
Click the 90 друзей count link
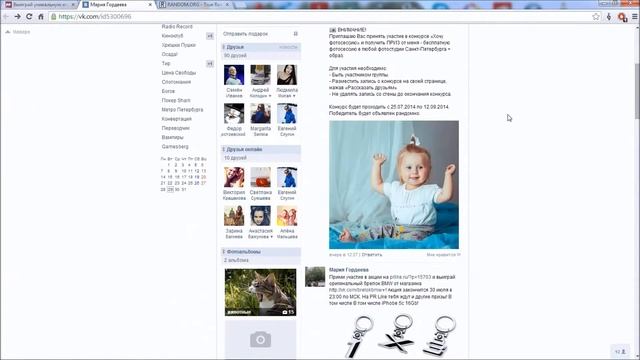click(x=235, y=56)
